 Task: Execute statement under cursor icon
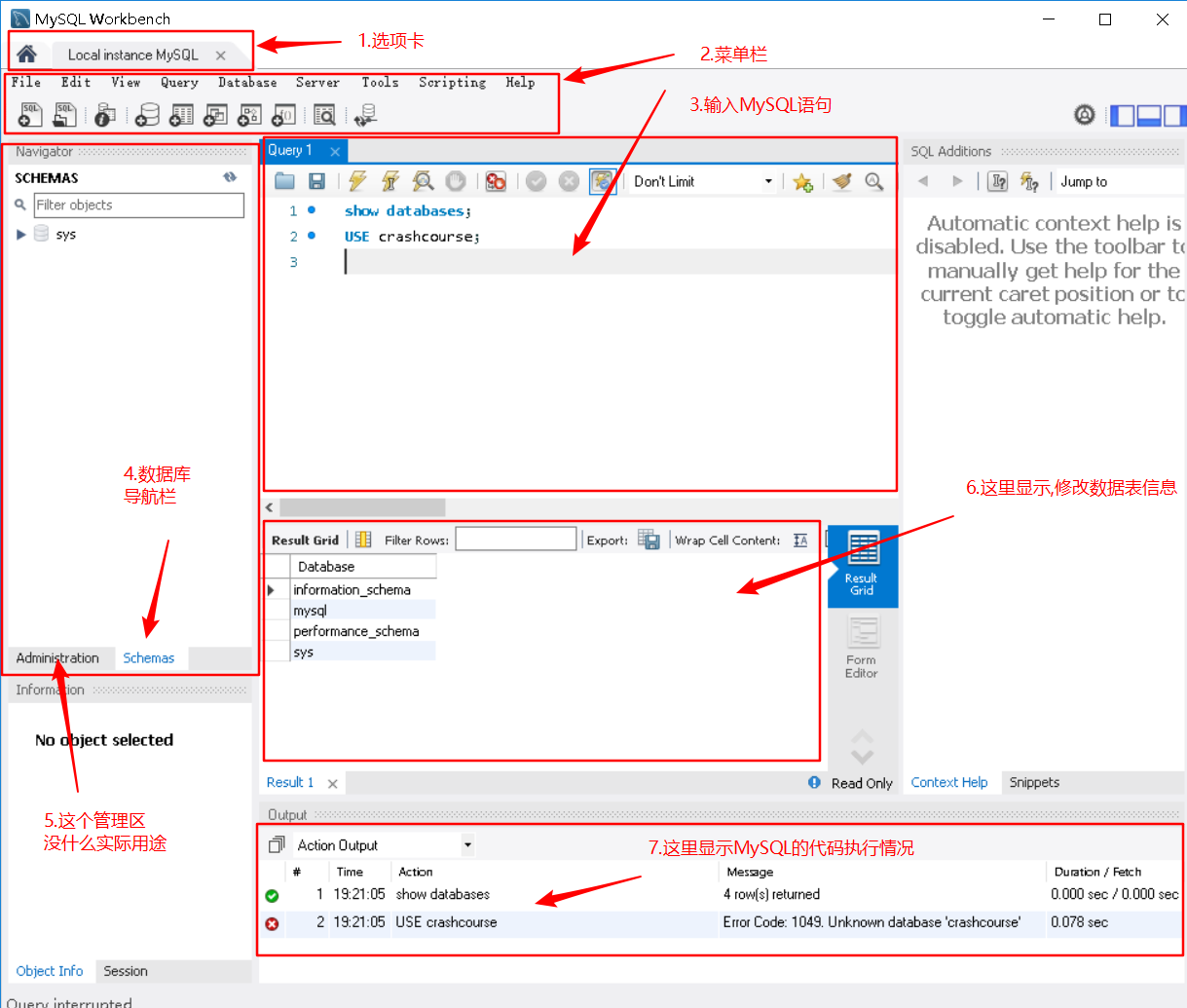(390, 181)
